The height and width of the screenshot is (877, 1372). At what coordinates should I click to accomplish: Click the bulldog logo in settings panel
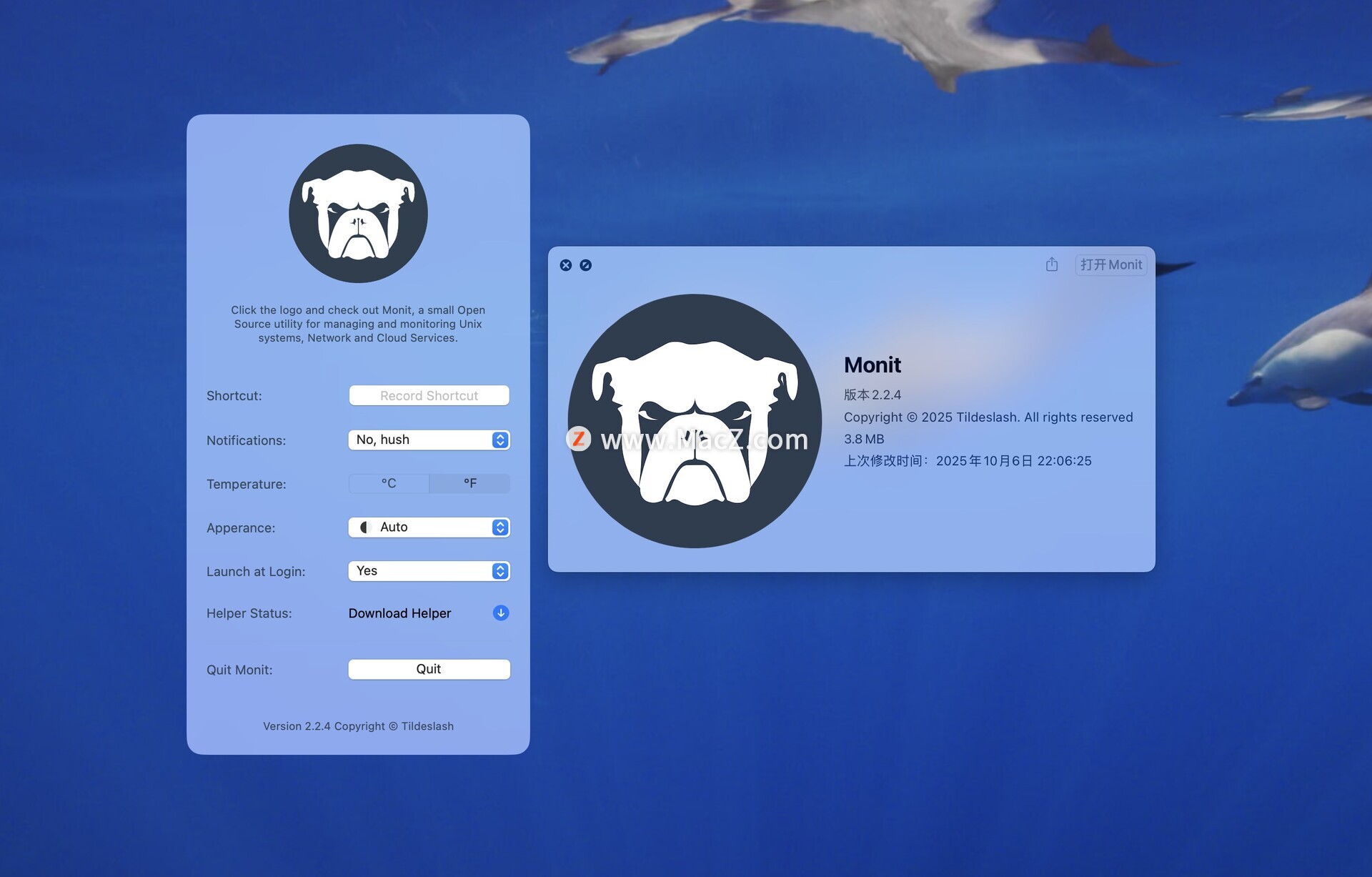tap(358, 214)
